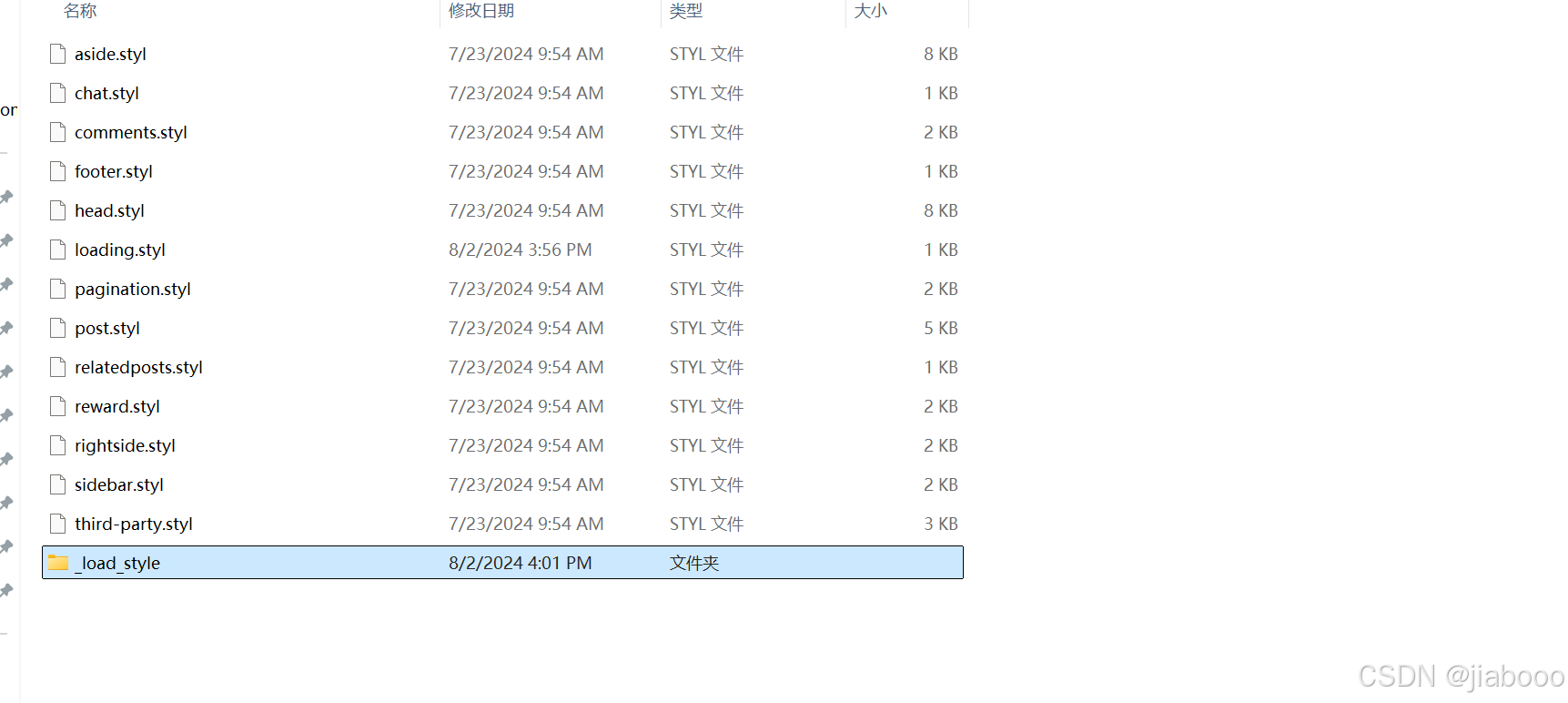Click the STYL 文件 type of chat.styl
1568x703 pixels.
click(707, 93)
